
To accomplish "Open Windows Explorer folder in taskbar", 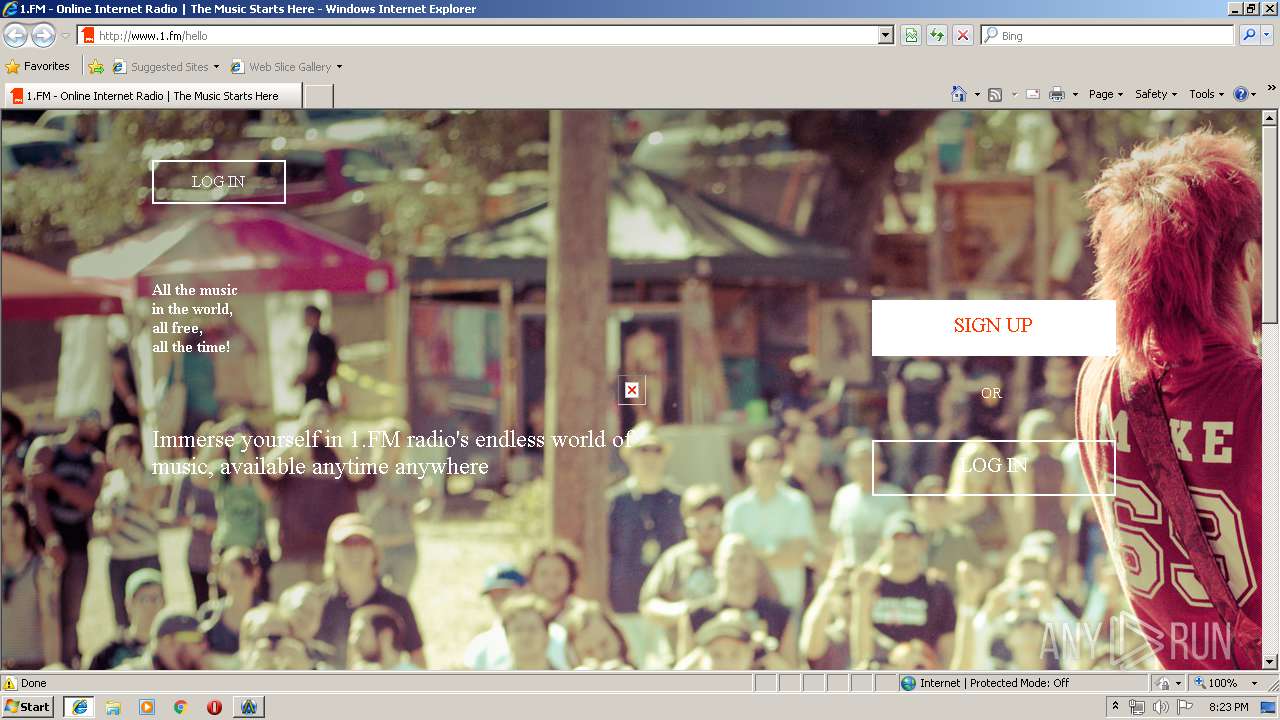I will point(113,707).
